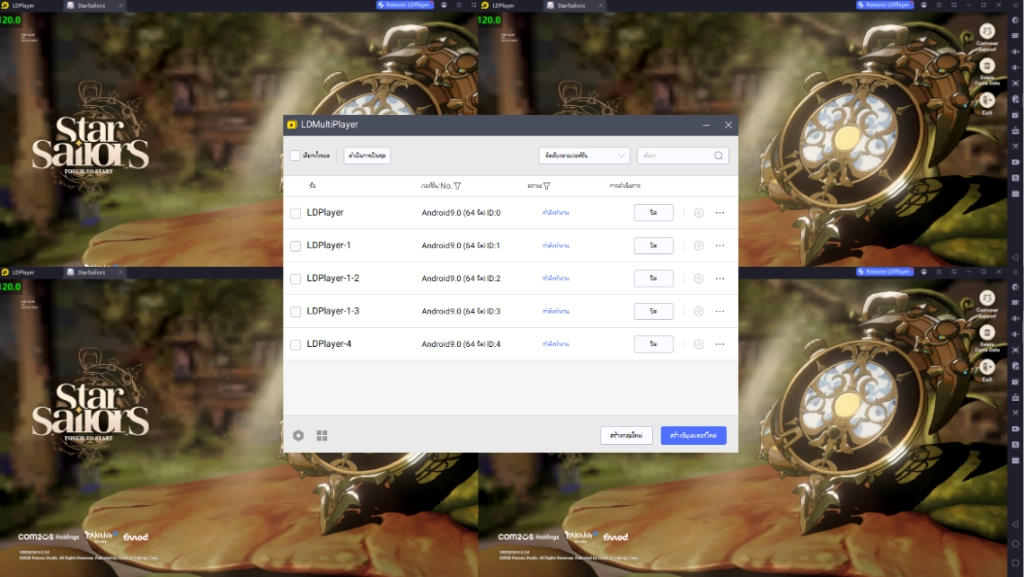Click Delete Cache Data in top-right game
Viewport: 1024px width, 577px height.
[x=987, y=72]
